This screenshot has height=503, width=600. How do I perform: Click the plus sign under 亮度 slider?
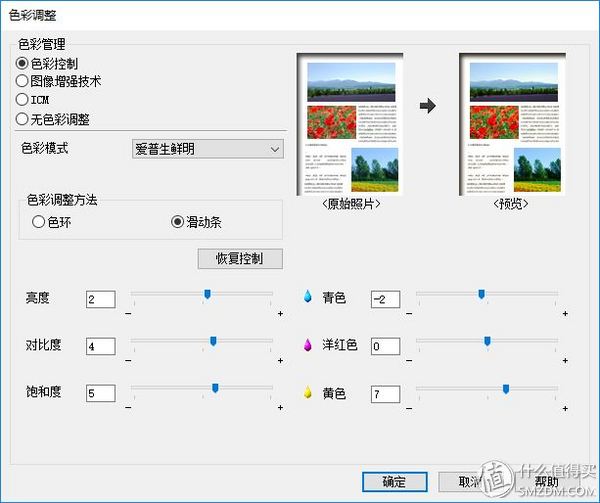pyautogui.click(x=280, y=314)
